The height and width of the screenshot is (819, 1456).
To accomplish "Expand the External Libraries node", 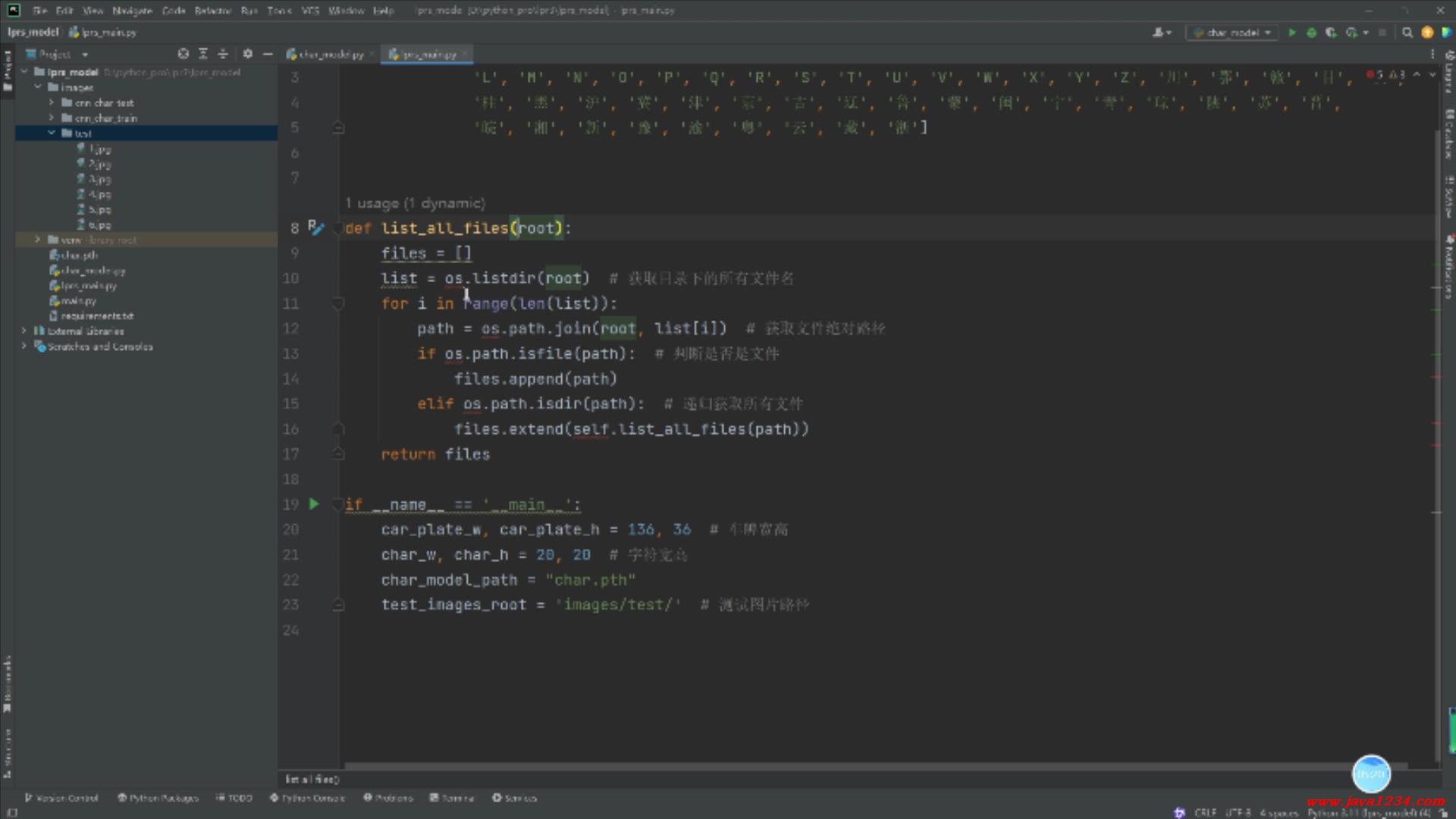I will click(x=24, y=331).
